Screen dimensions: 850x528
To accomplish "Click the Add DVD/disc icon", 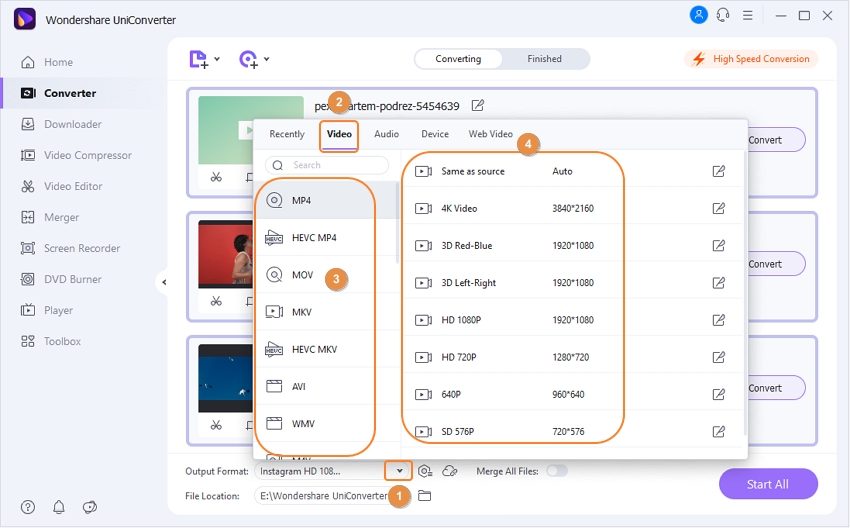I will [x=248, y=59].
